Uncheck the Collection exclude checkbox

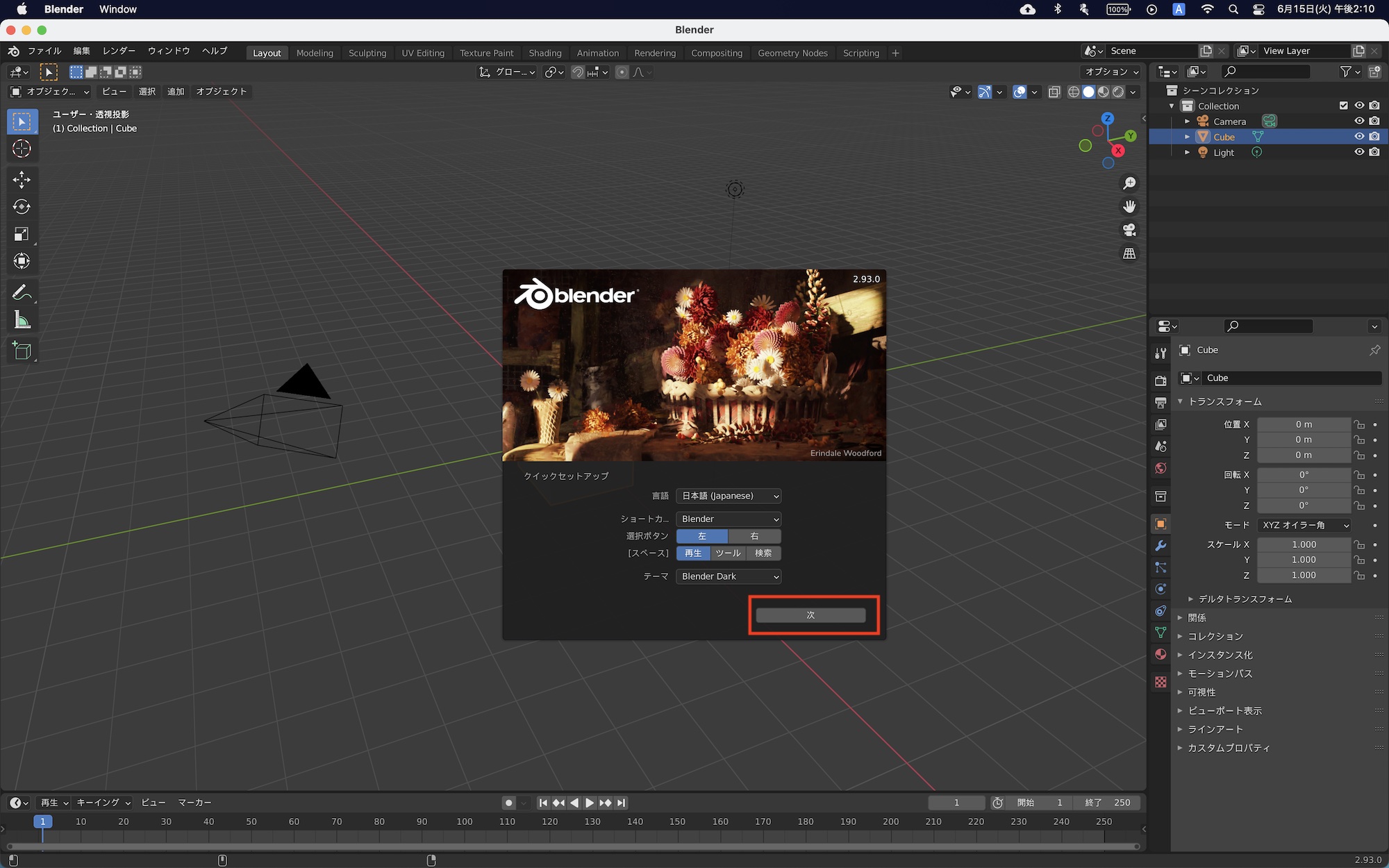(1343, 106)
